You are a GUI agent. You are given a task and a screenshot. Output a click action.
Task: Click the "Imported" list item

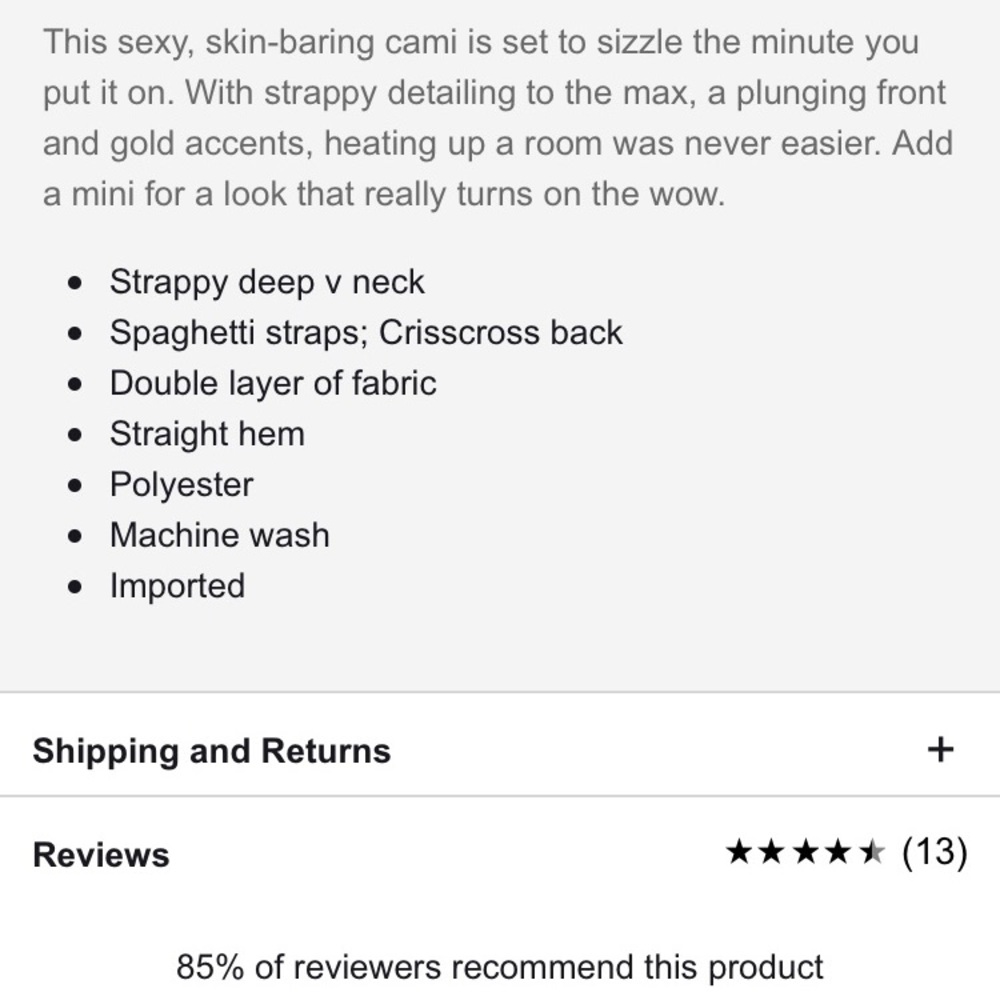coord(177,586)
